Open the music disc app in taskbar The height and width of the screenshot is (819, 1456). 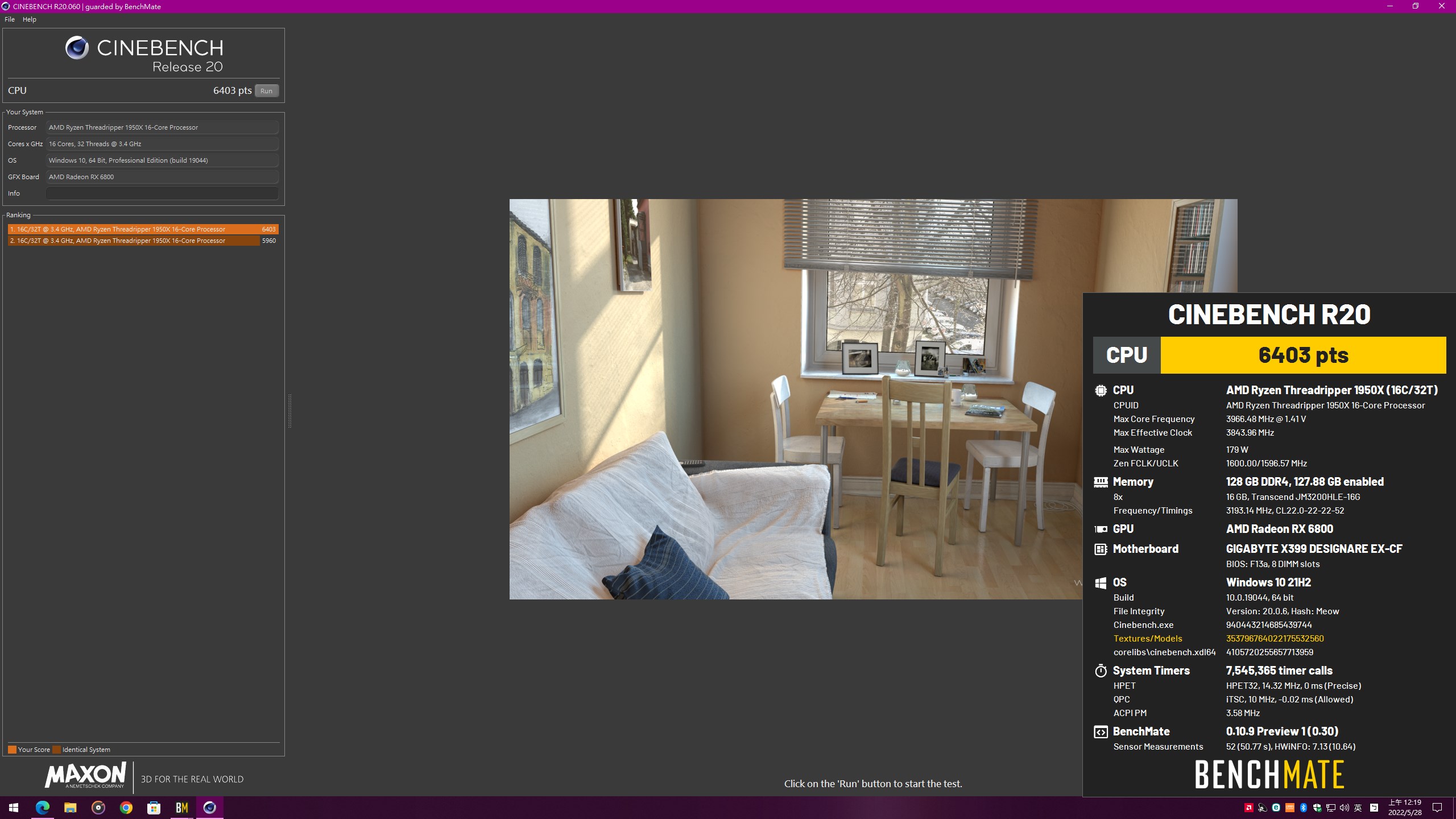tap(98, 808)
